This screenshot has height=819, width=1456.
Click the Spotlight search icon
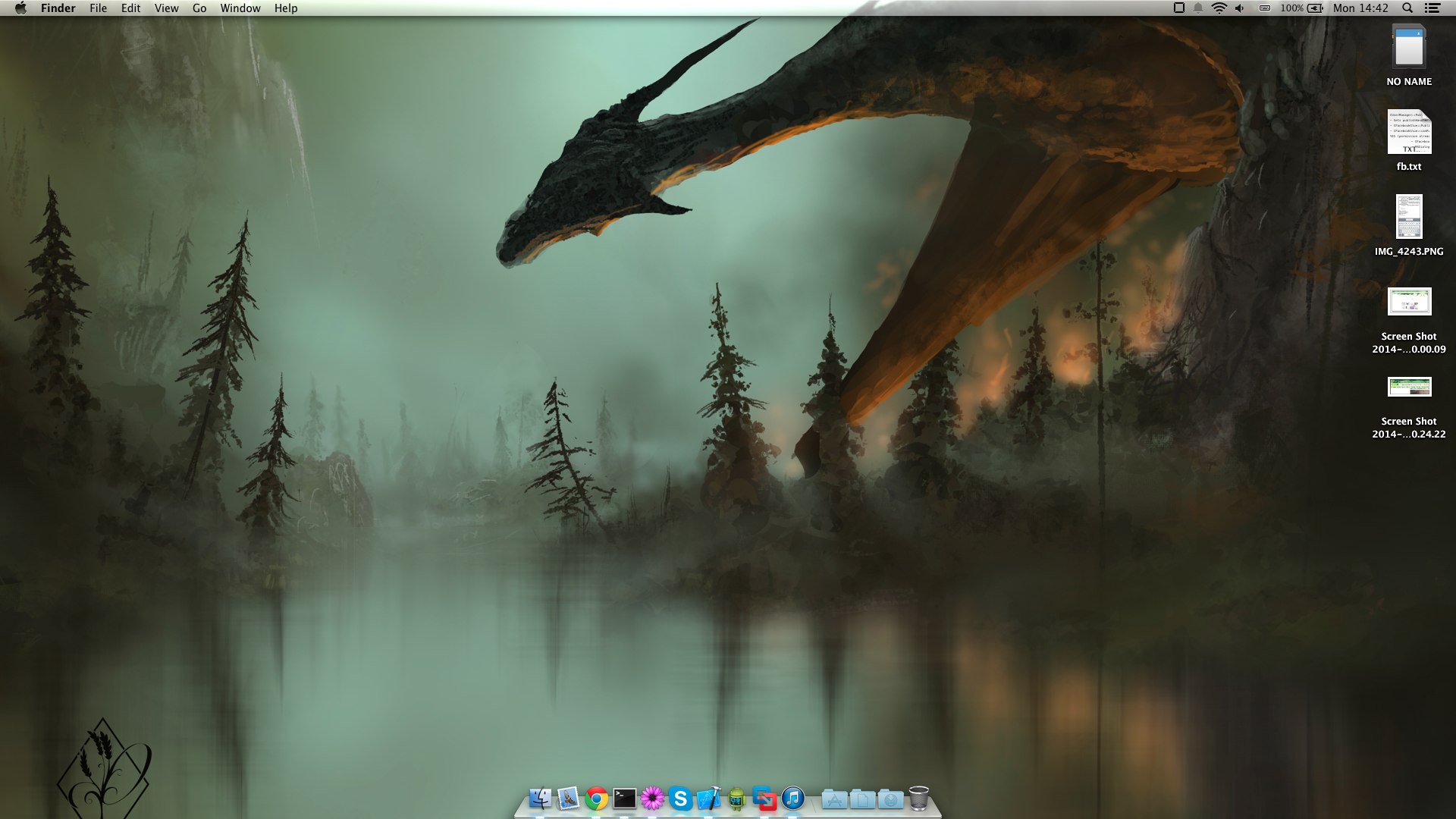(1407, 8)
